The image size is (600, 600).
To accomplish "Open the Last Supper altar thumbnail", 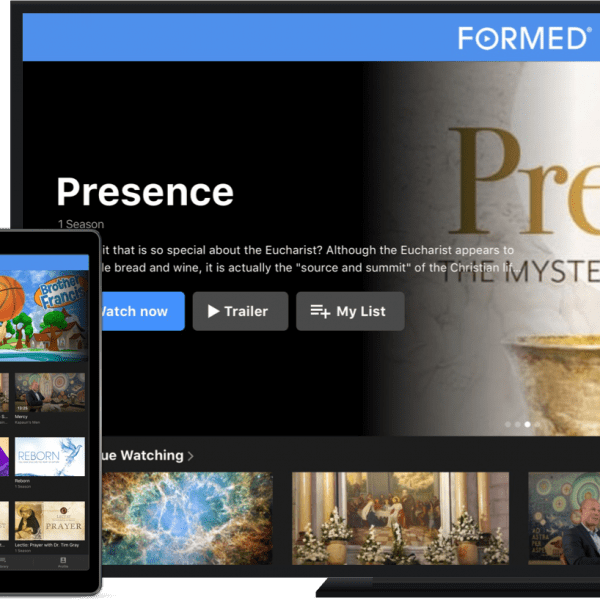I will point(400,518).
